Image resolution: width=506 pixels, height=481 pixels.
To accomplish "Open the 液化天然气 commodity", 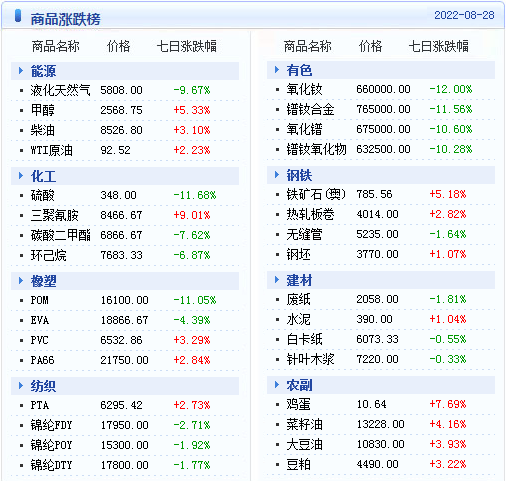I will [60, 90].
